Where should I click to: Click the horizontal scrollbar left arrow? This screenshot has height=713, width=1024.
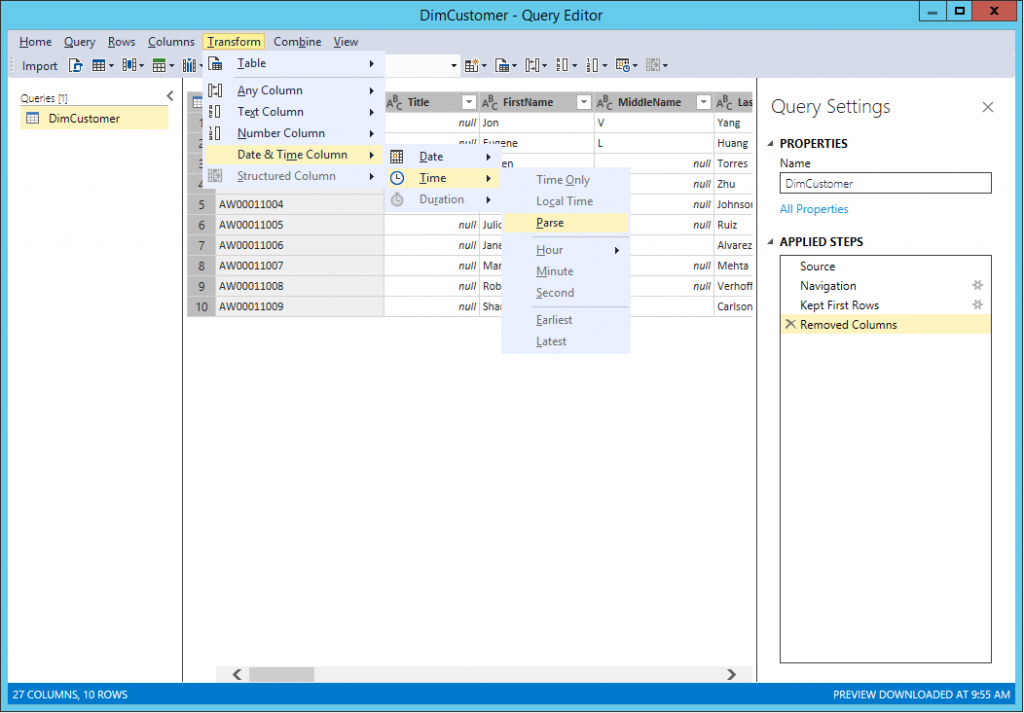pos(237,674)
